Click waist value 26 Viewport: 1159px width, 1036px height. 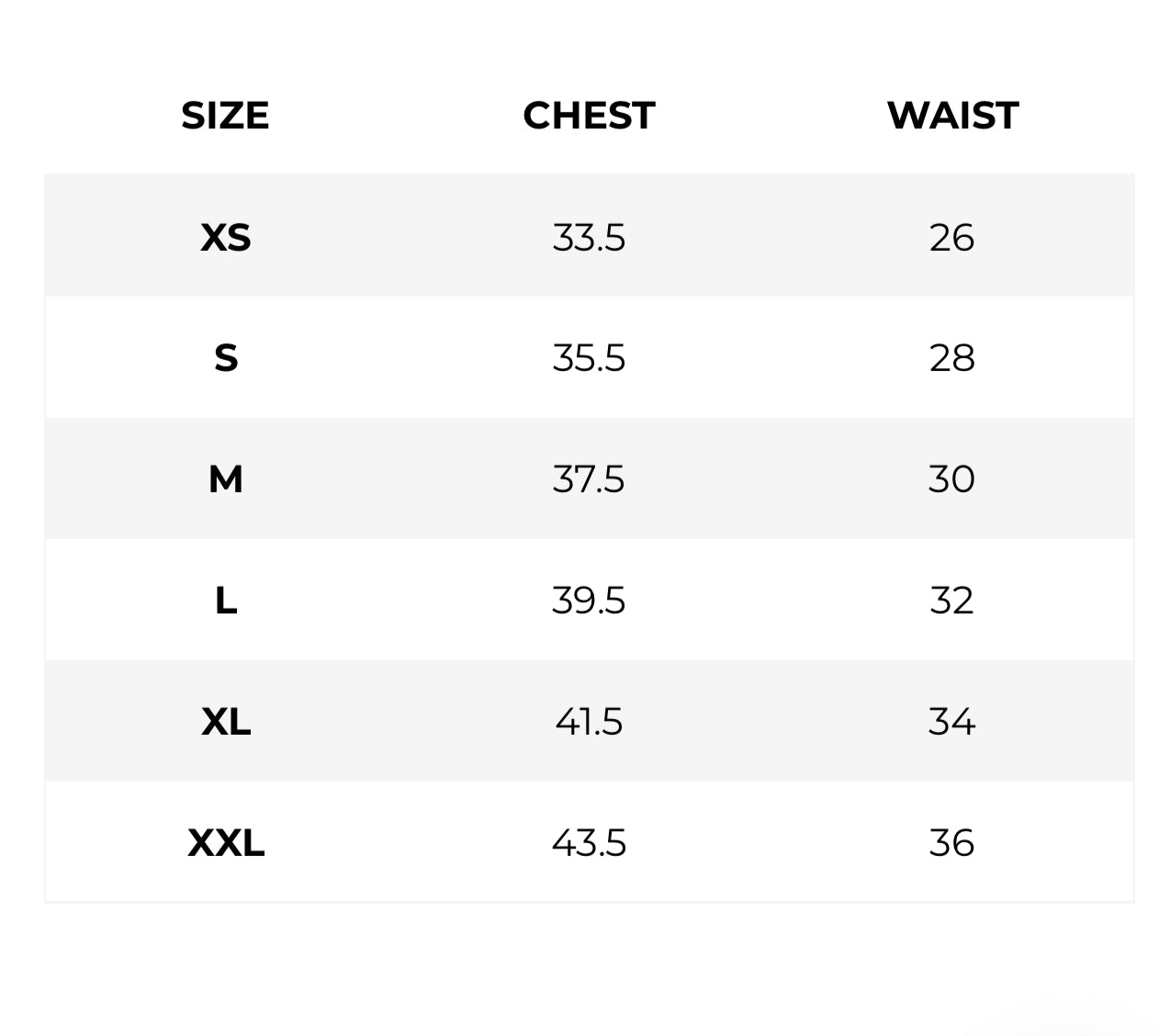[951, 238]
